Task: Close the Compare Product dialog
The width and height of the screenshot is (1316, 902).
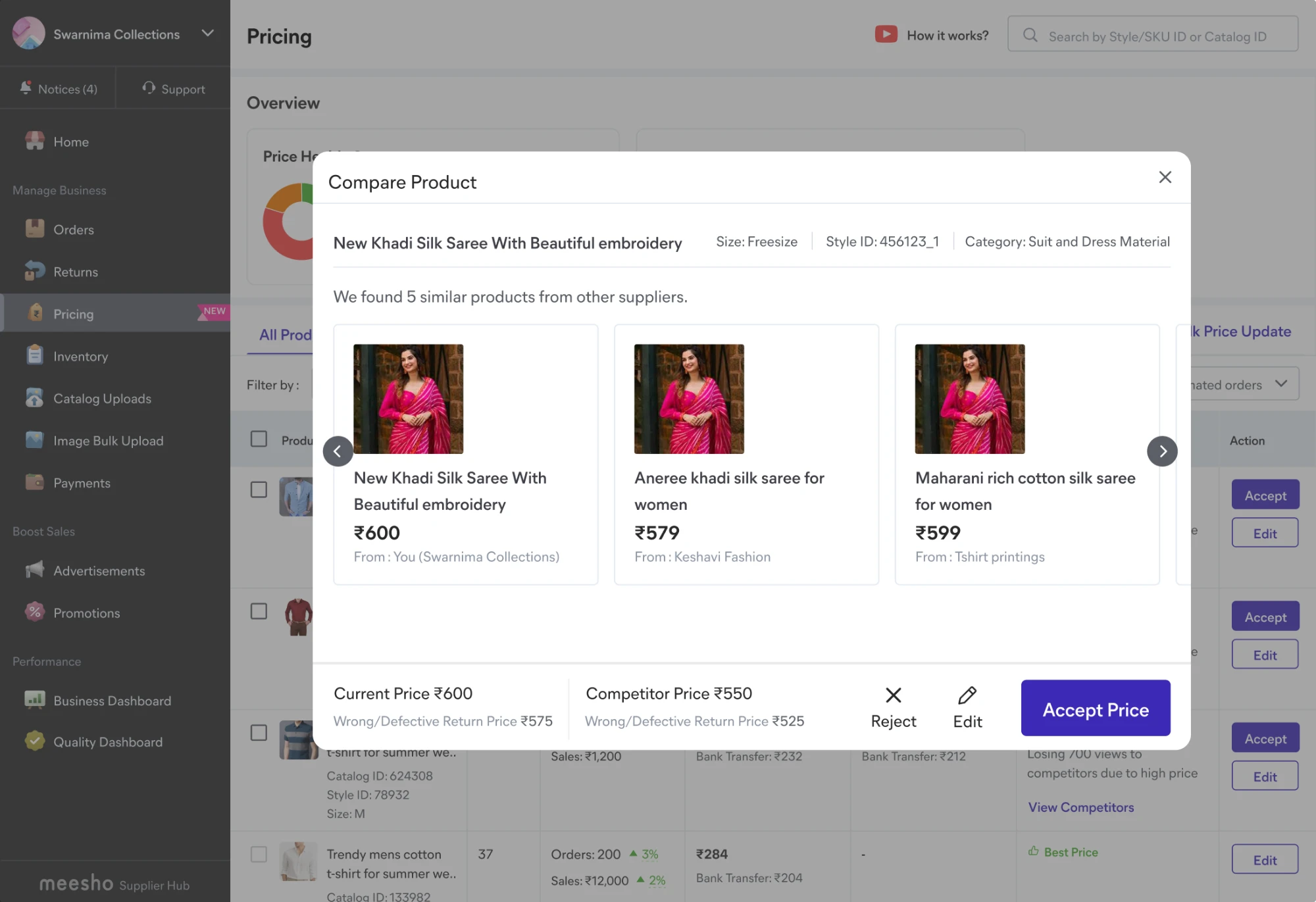Action: click(1165, 177)
